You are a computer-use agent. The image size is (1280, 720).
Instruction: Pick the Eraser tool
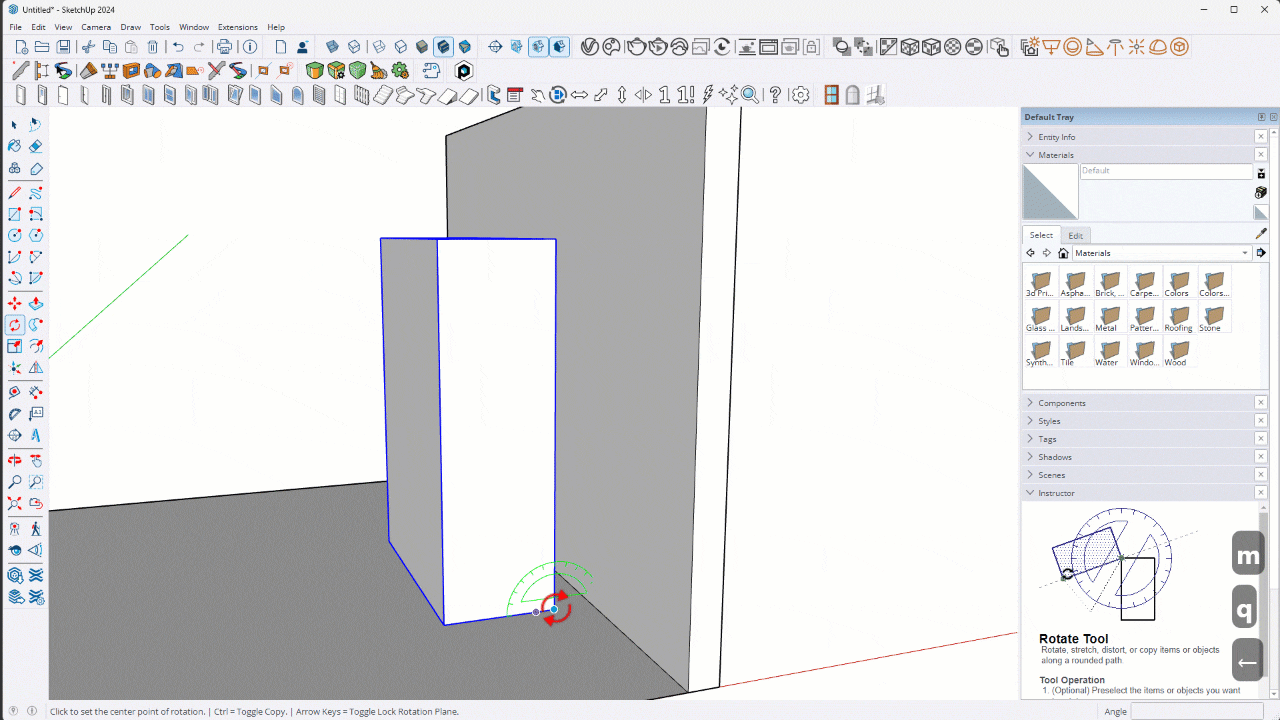coord(36,146)
